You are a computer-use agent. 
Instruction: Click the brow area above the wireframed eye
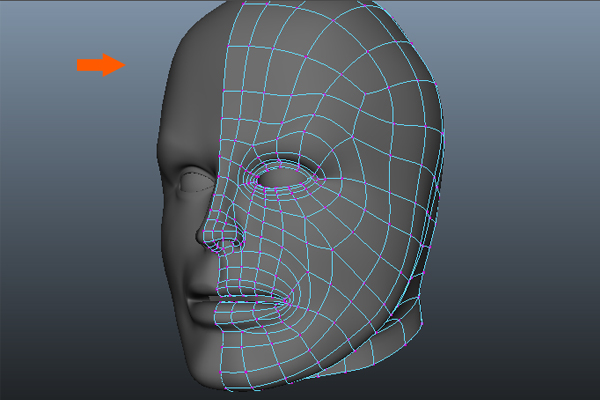290,145
